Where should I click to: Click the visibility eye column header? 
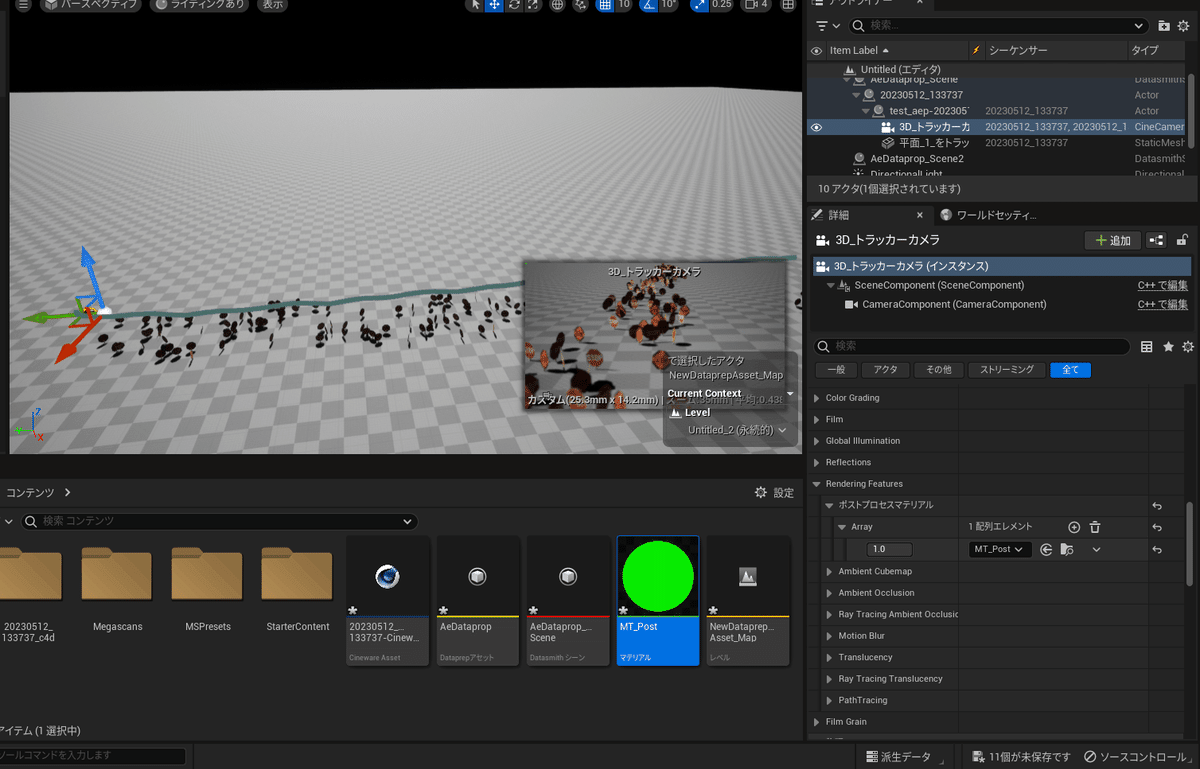[x=817, y=50]
